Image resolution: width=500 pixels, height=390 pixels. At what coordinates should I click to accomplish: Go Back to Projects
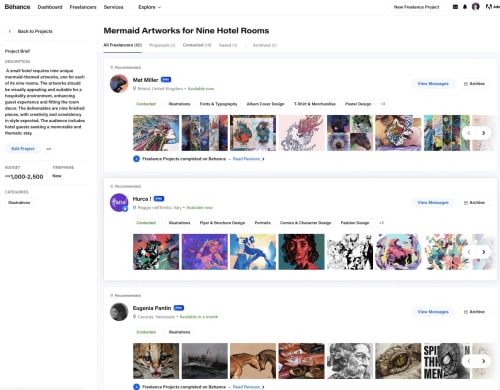pos(35,31)
